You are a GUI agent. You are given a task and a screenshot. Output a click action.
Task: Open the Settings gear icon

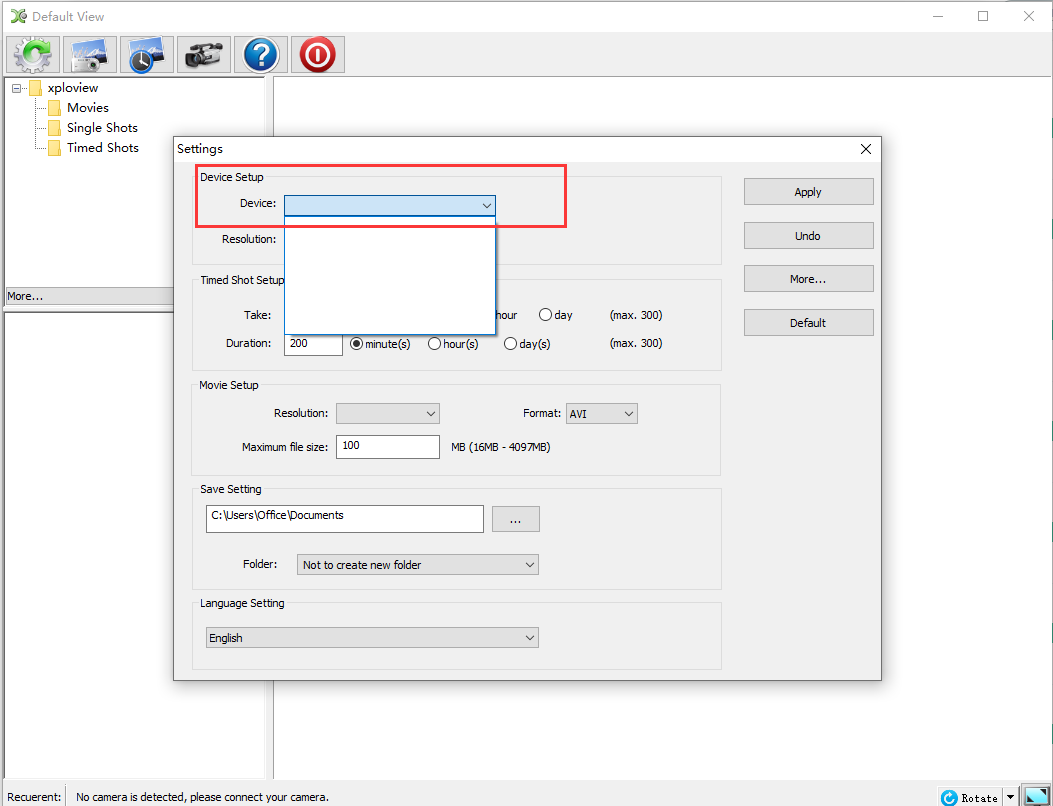point(32,54)
